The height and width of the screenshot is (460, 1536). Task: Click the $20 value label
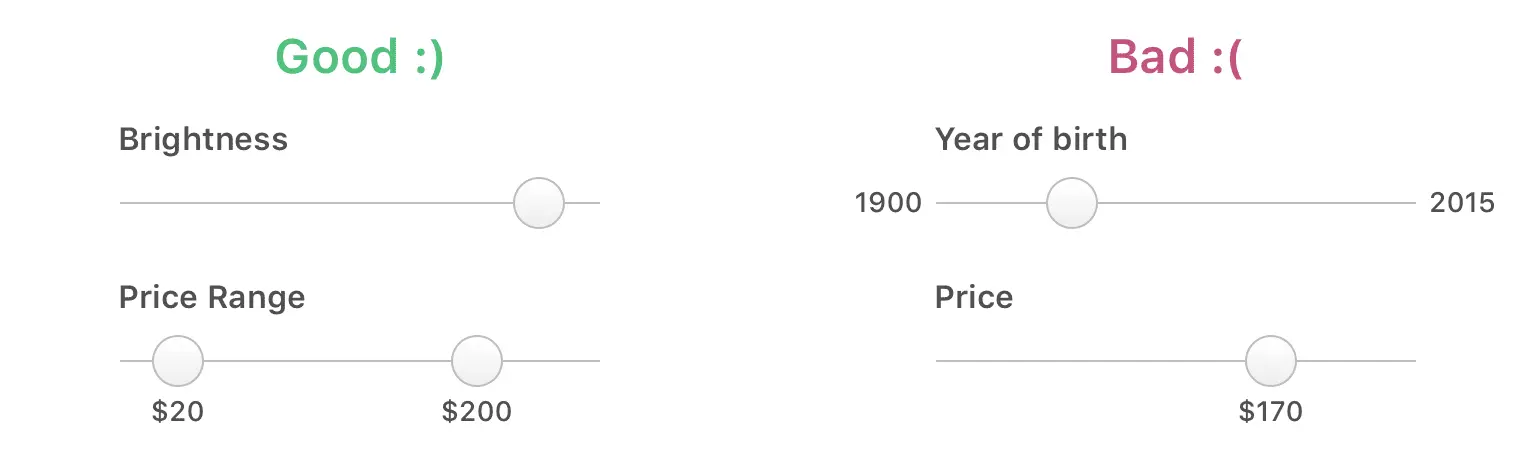[178, 412]
